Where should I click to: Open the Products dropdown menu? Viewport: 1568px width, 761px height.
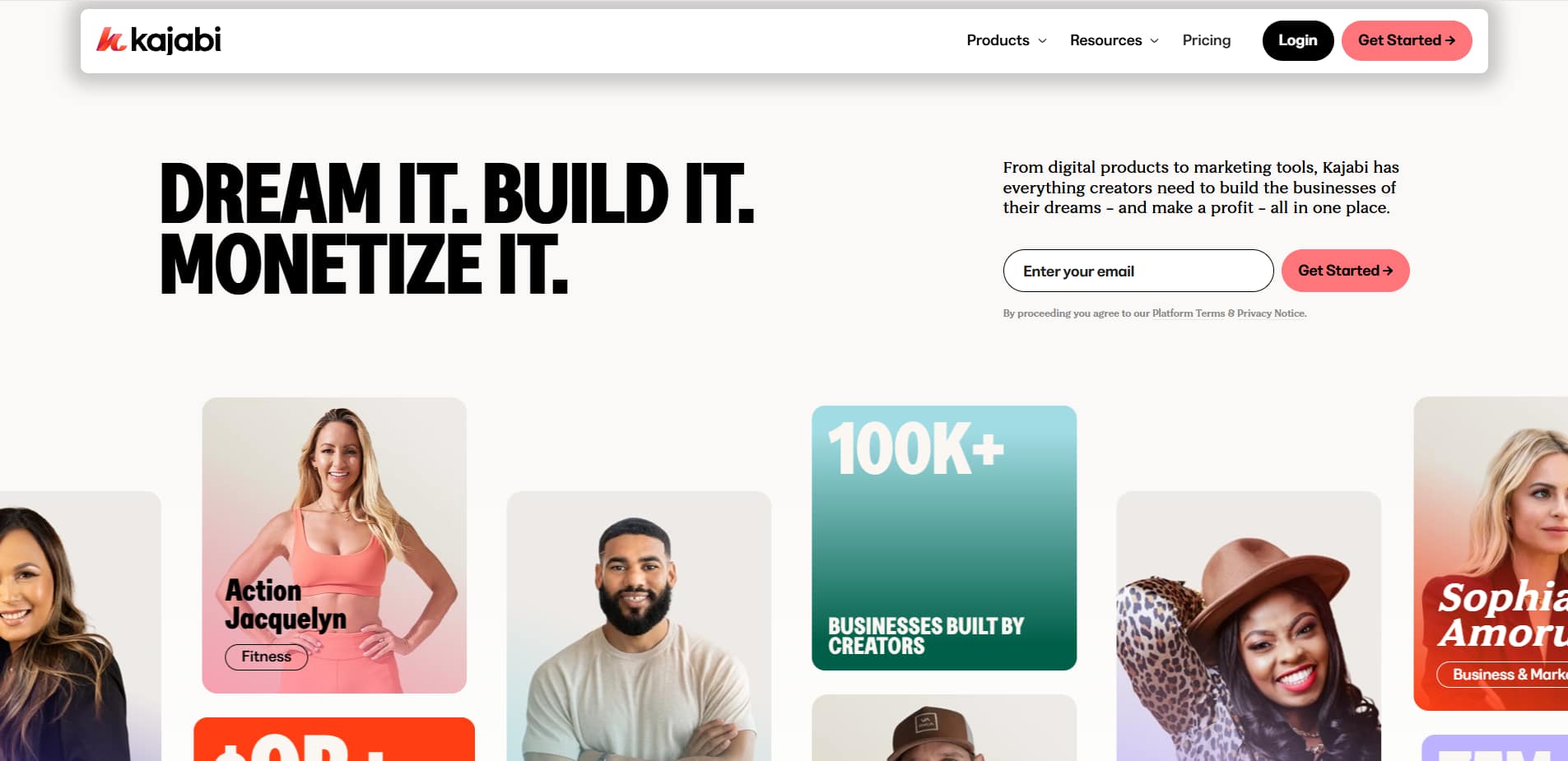click(1006, 40)
